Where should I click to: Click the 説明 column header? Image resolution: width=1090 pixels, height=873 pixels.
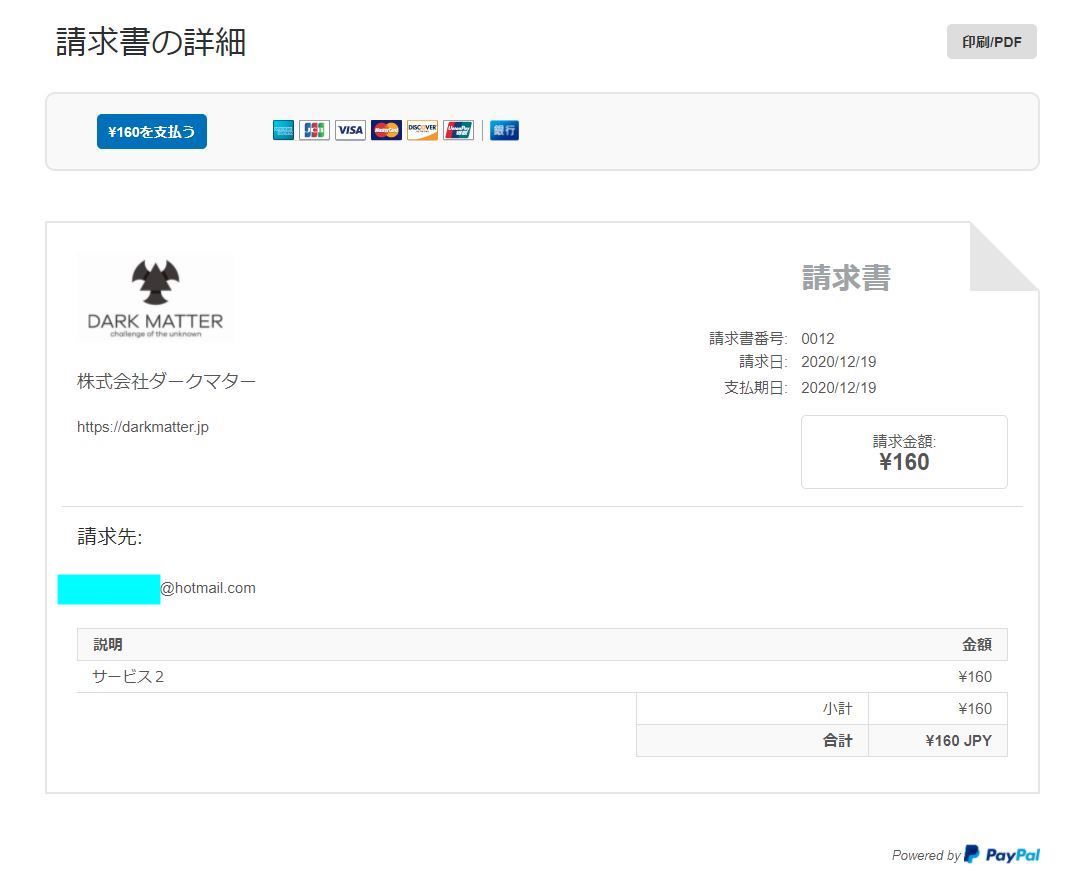pos(108,645)
